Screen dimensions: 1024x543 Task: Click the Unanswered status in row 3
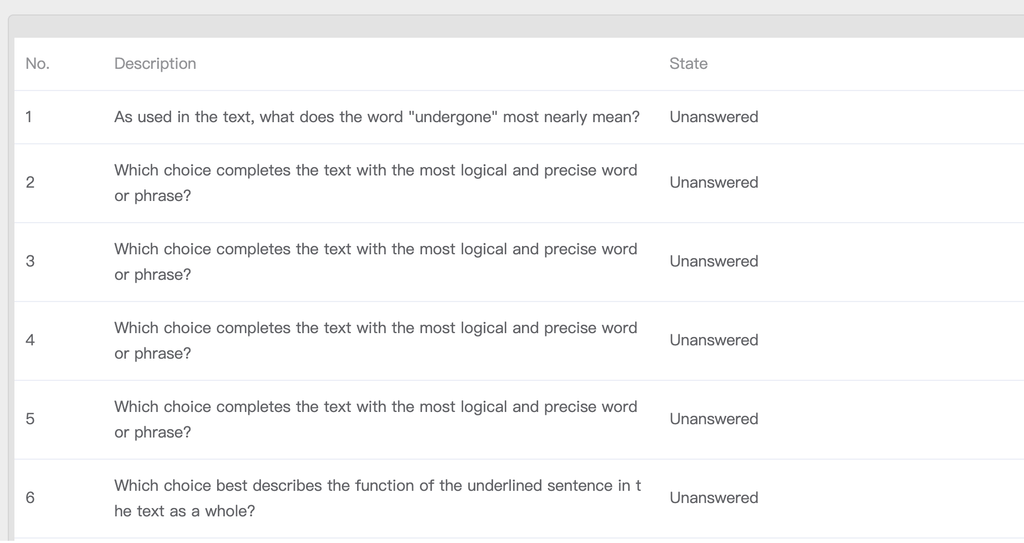pyautogui.click(x=714, y=262)
